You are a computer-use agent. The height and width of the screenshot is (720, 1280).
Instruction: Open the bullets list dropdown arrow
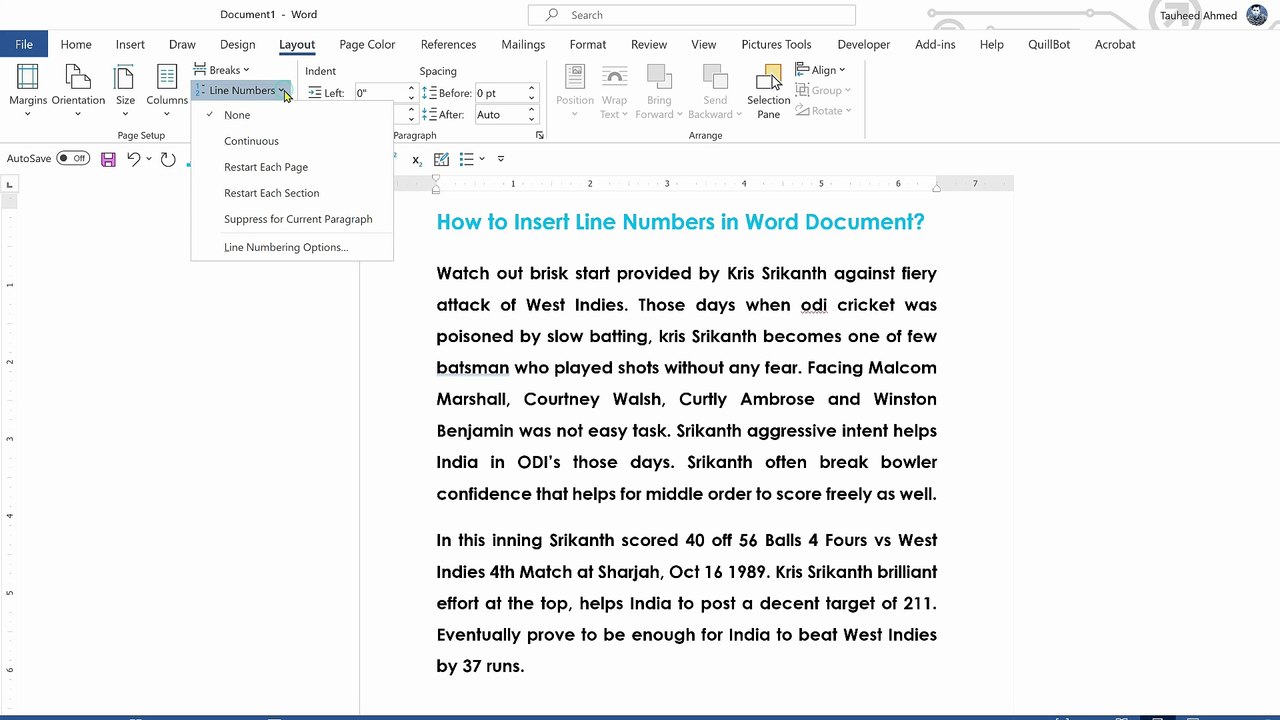(482, 159)
